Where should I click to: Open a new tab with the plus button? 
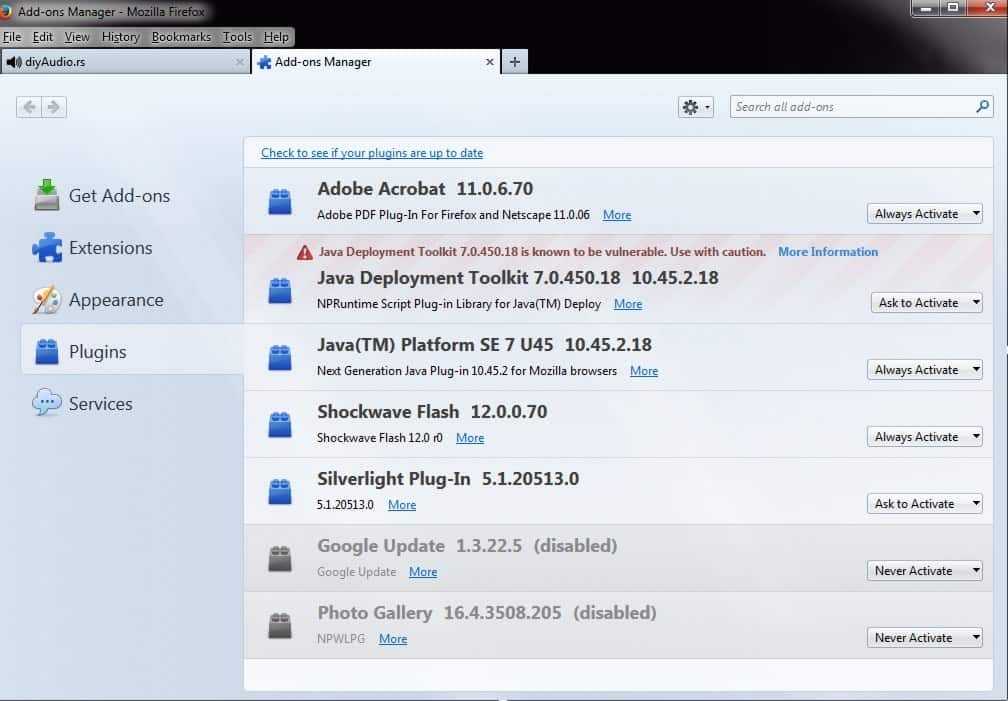[515, 62]
